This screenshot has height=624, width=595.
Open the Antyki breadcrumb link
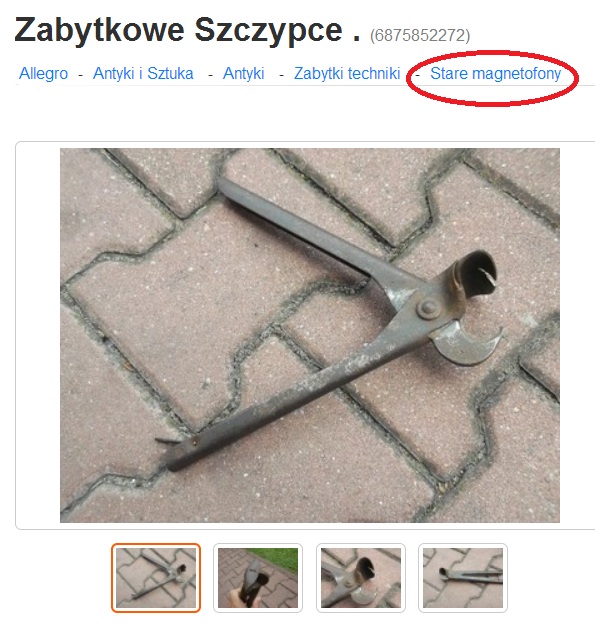pyautogui.click(x=244, y=74)
